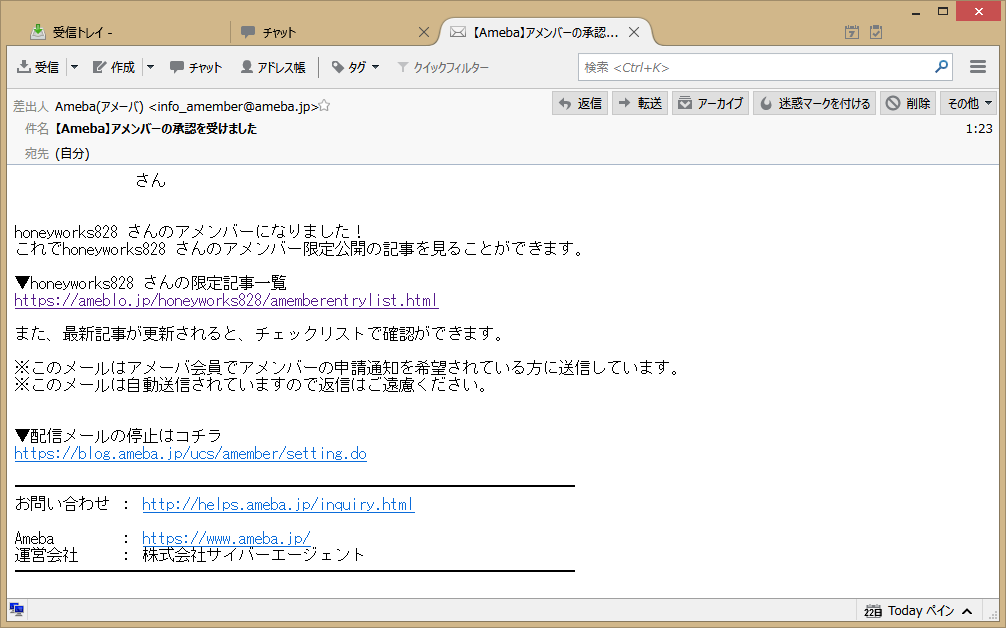The height and width of the screenshot is (628, 1006).
Task: Delete the message with 削除
Action: 908,103
